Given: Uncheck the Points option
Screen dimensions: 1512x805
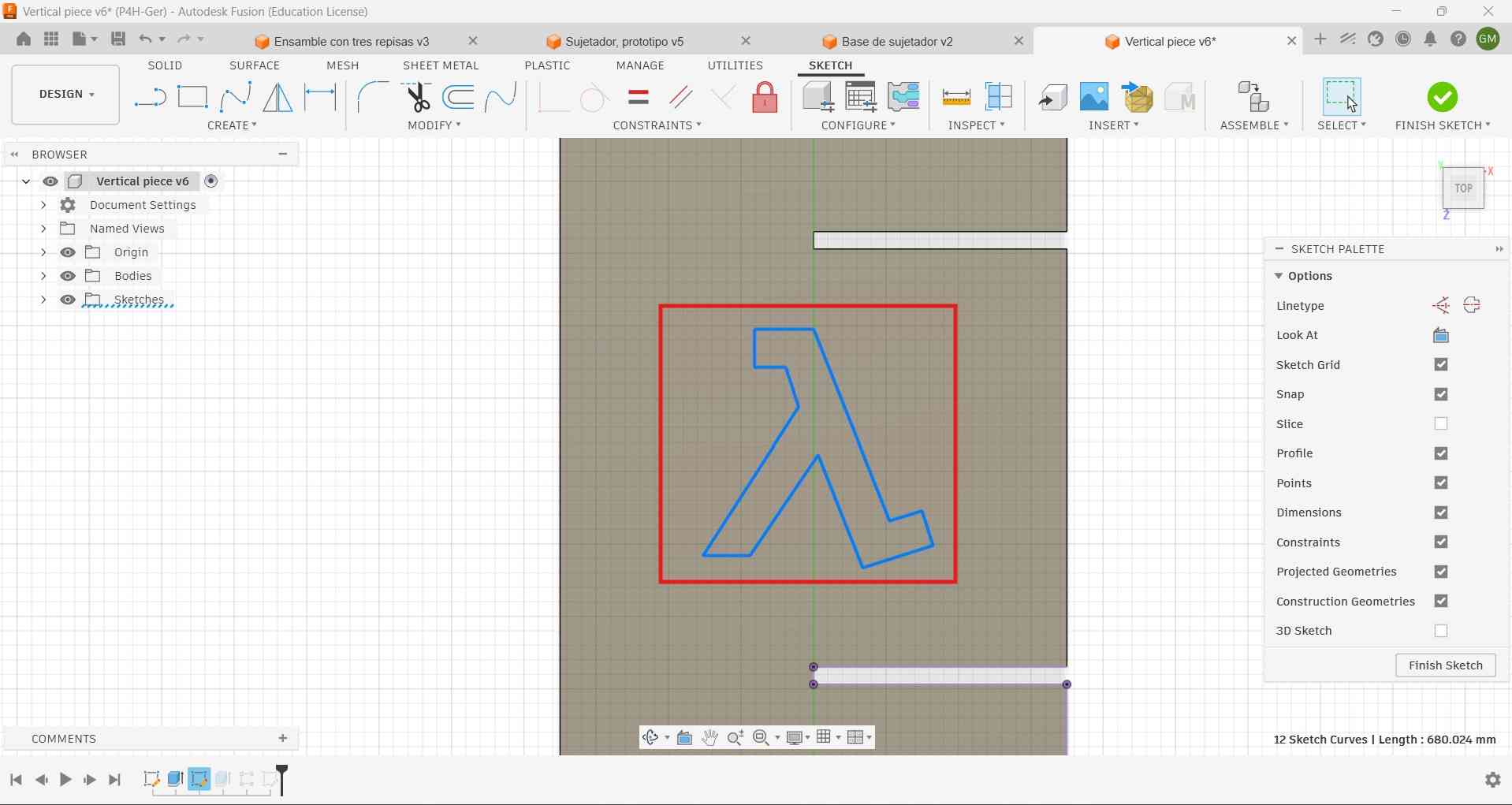Looking at the screenshot, I should coord(1441,483).
